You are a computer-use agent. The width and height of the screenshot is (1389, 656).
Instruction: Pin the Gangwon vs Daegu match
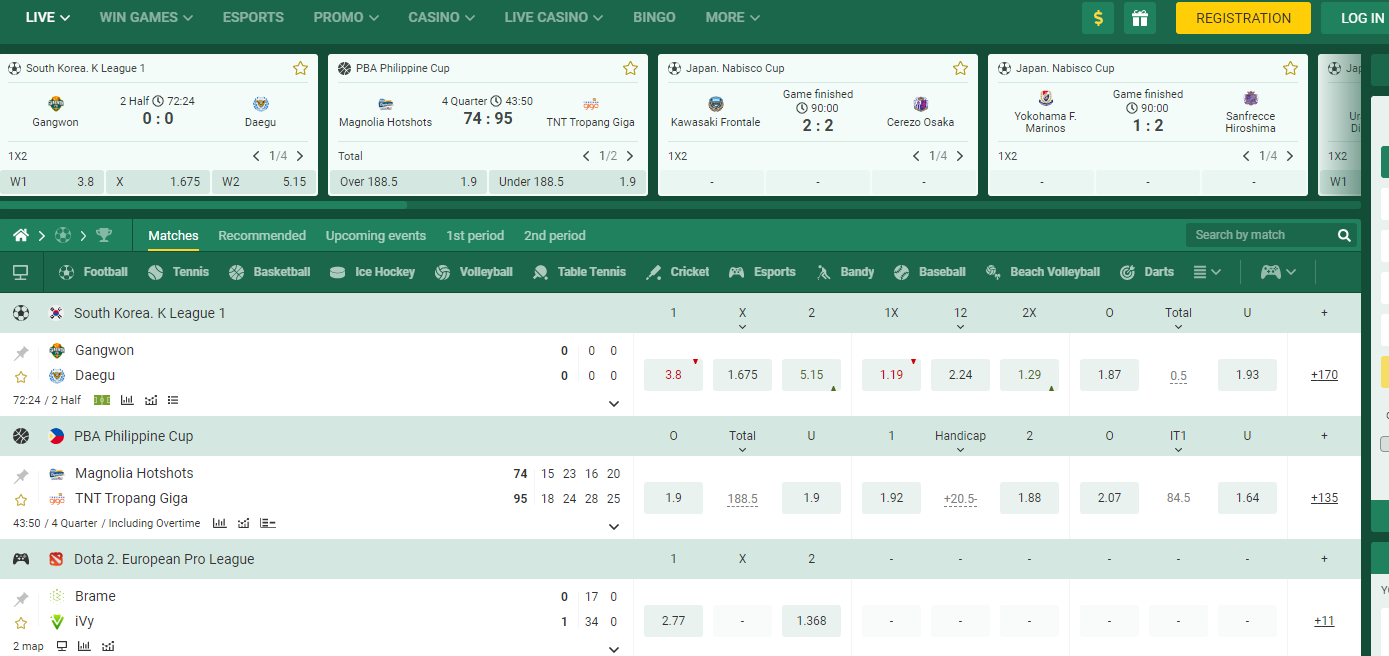click(21, 353)
